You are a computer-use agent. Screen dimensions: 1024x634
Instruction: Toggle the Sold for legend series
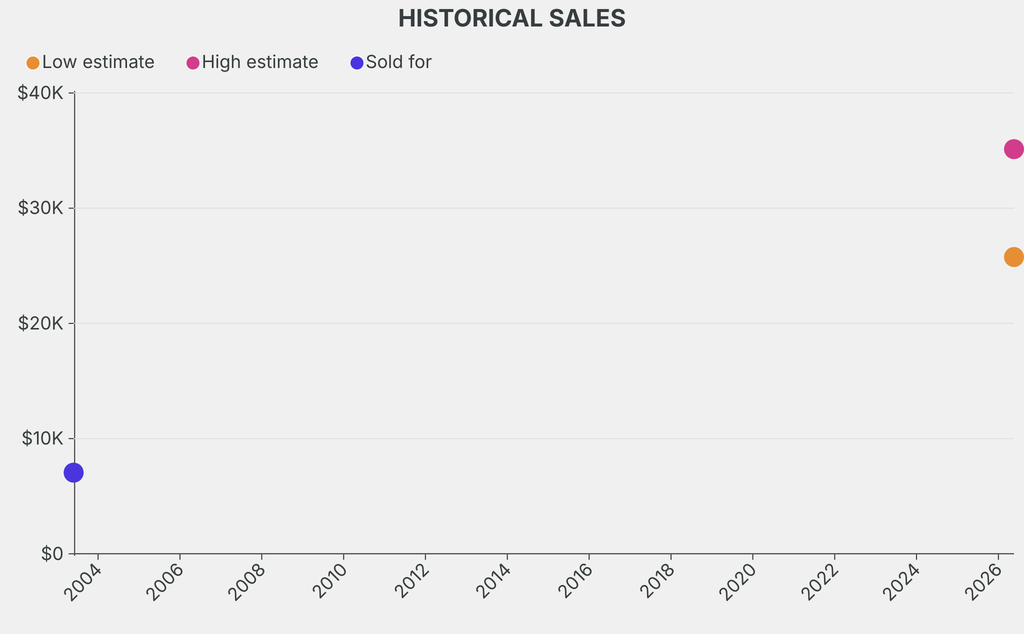(x=391, y=62)
